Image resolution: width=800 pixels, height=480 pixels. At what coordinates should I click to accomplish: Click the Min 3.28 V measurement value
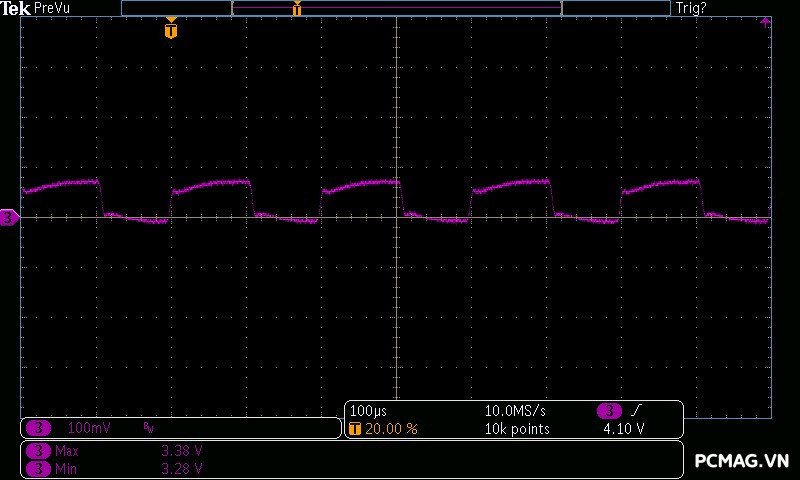[x=182, y=468]
